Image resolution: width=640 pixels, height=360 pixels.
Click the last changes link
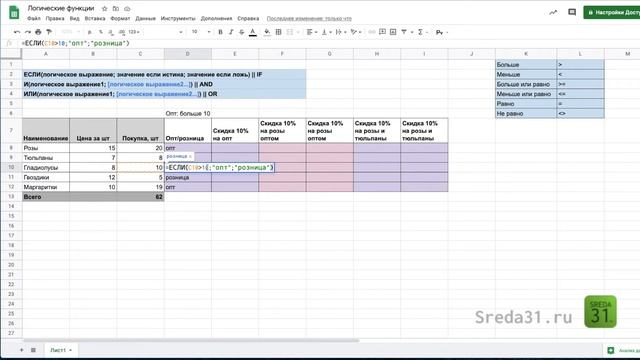click(x=309, y=18)
